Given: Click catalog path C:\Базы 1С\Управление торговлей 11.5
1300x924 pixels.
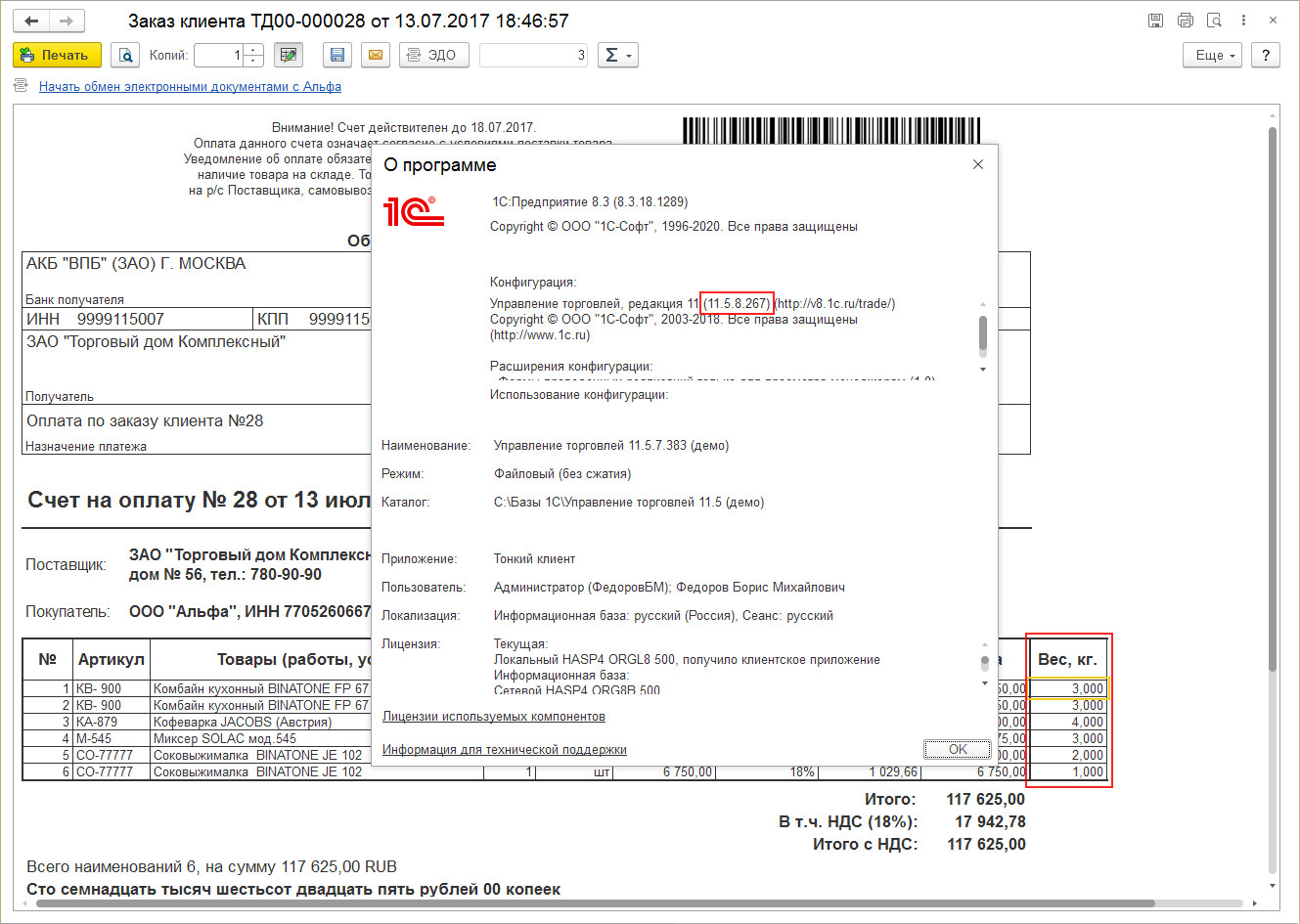Looking at the screenshot, I should pos(628,502).
